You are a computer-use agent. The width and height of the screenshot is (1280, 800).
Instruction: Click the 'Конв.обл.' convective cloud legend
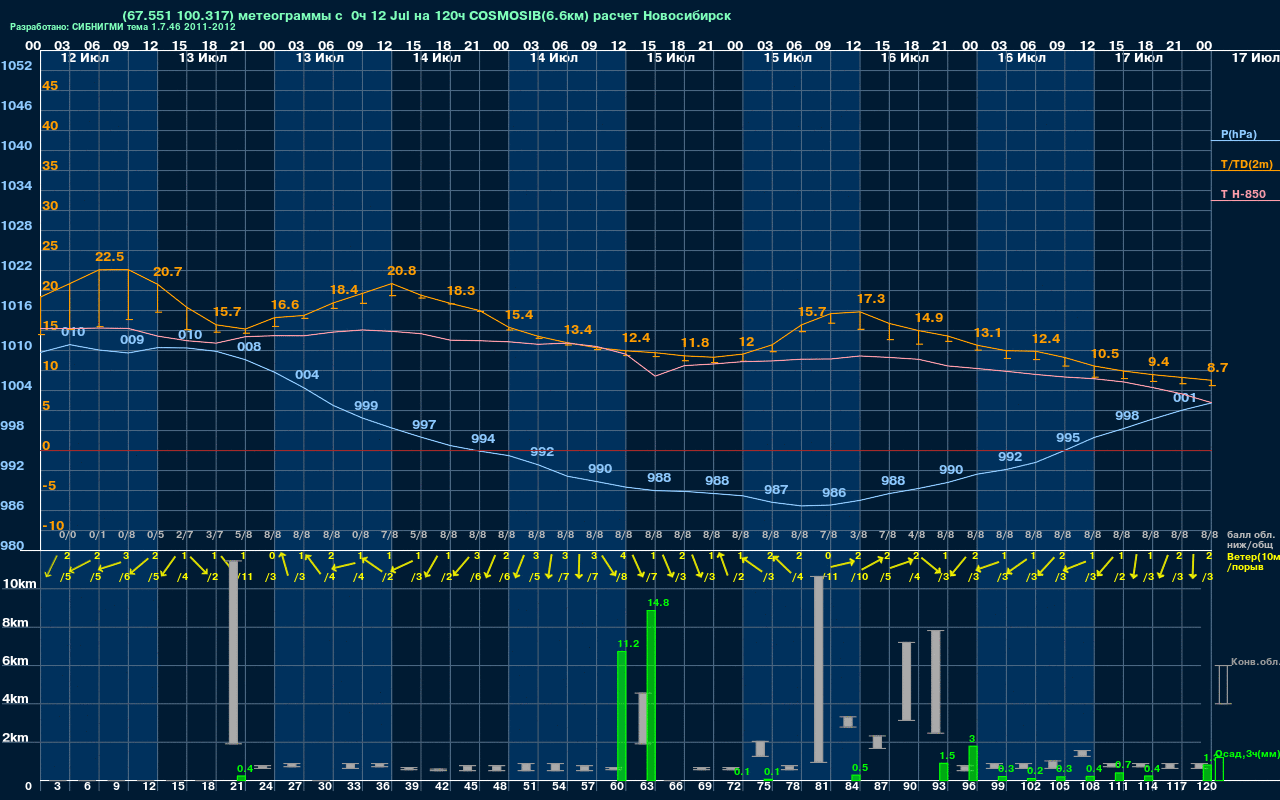click(1254, 662)
